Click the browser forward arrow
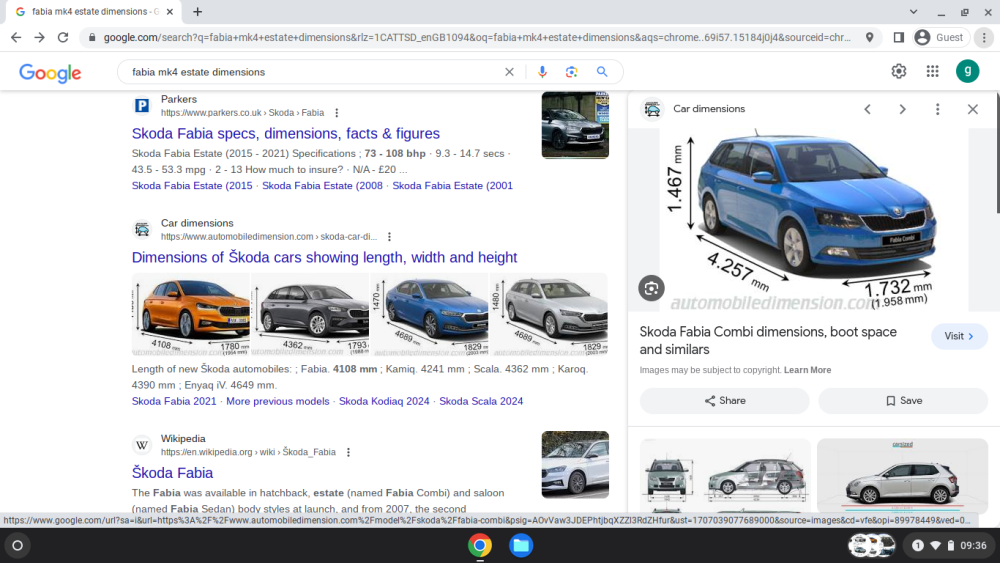The image size is (1000, 563). coord(40,38)
